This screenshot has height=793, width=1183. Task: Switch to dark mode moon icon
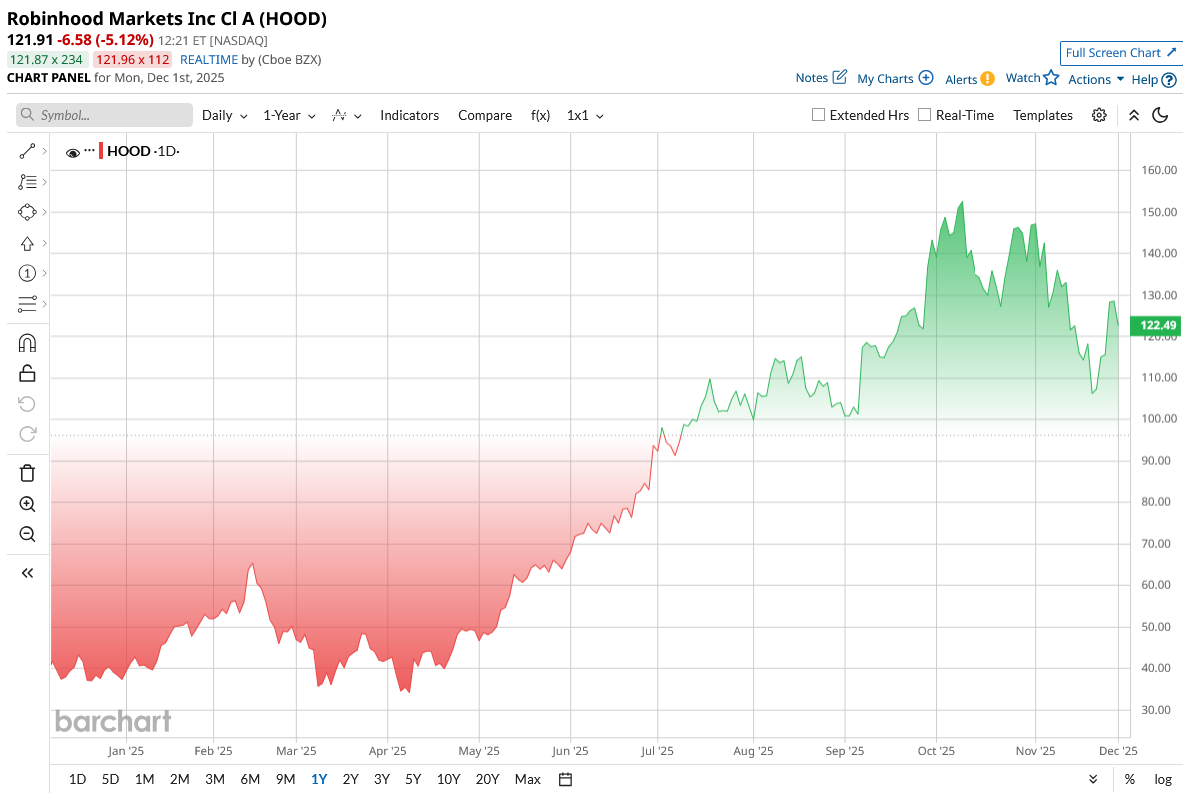1160,115
